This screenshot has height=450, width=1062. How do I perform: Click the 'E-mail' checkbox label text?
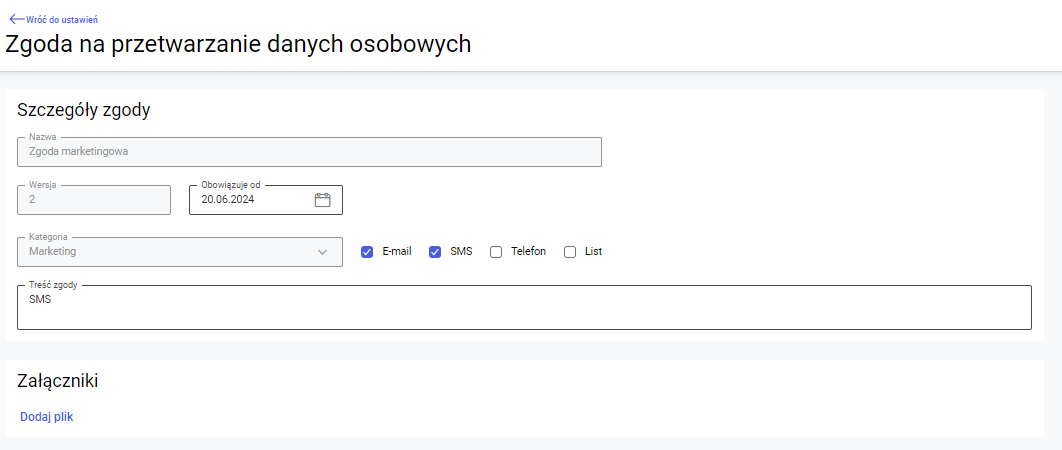(x=397, y=252)
